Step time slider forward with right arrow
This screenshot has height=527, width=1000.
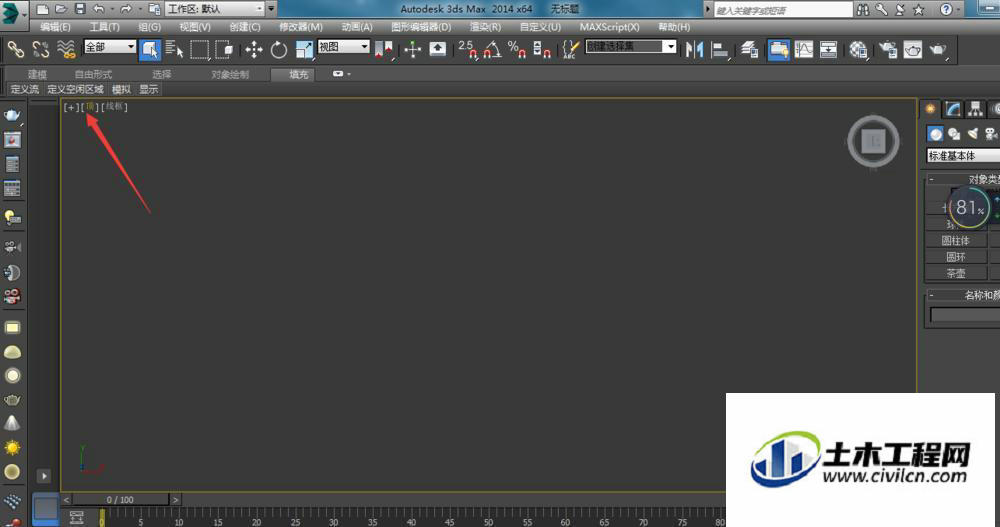coord(175,500)
